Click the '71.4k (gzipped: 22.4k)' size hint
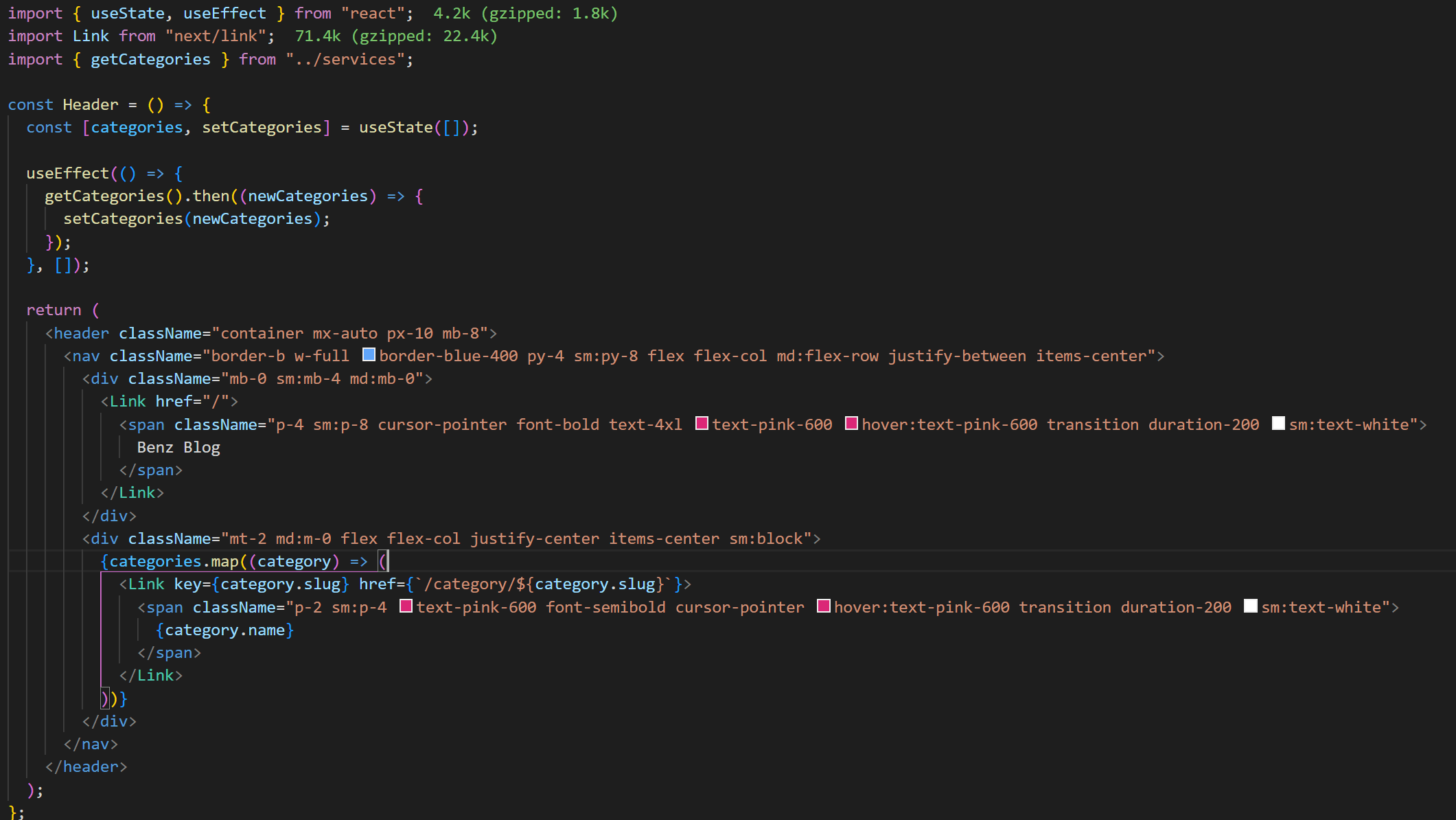This screenshot has width=1456, height=820. (396, 36)
